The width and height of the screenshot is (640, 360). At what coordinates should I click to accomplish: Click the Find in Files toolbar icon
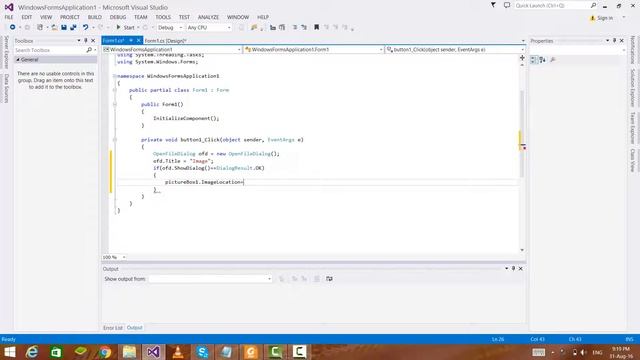coord(254,27)
